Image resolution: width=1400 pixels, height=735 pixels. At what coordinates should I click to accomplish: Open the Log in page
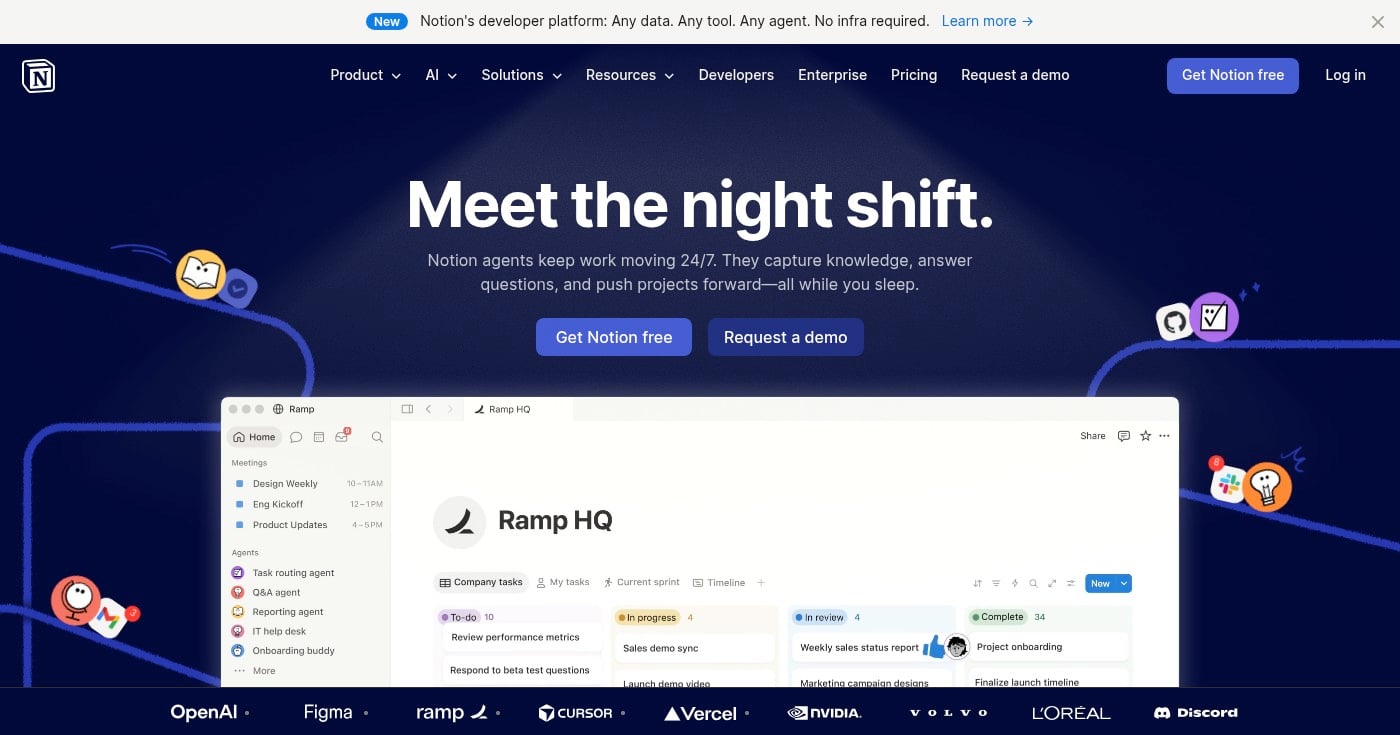pyautogui.click(x=1345, y=75)
